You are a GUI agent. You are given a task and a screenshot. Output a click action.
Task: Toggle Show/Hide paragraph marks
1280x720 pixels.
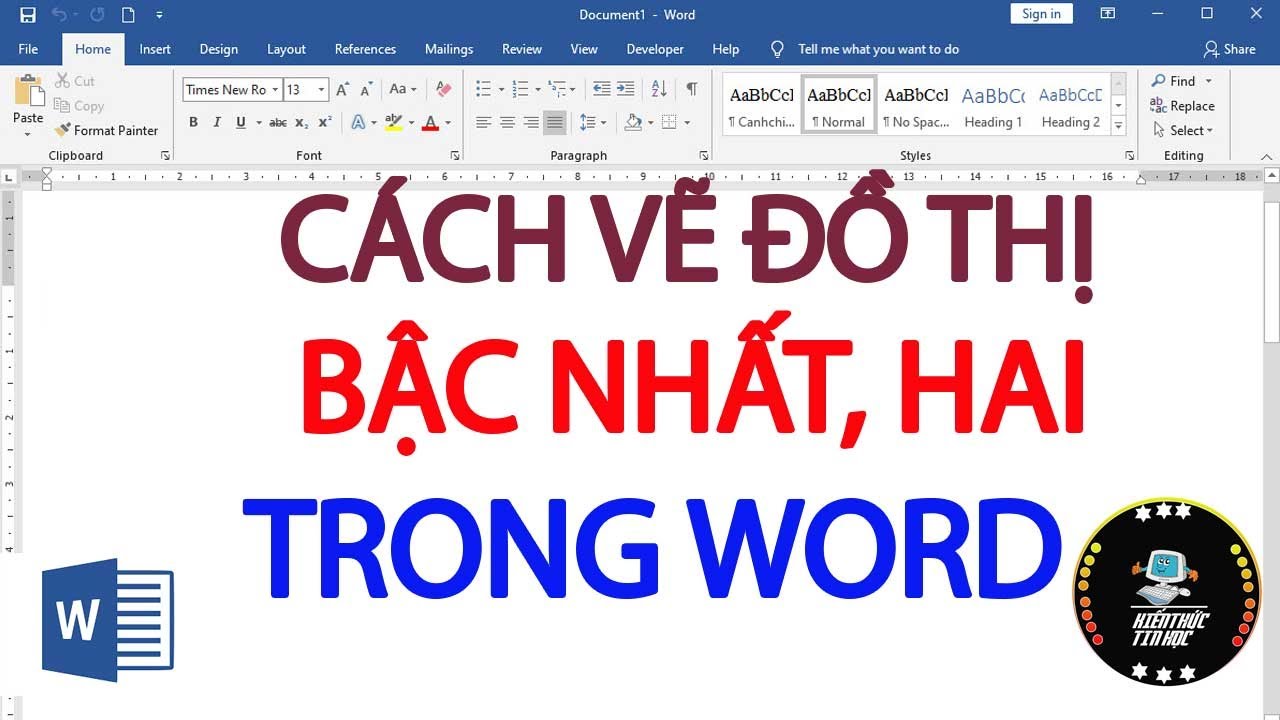[692, 90]
